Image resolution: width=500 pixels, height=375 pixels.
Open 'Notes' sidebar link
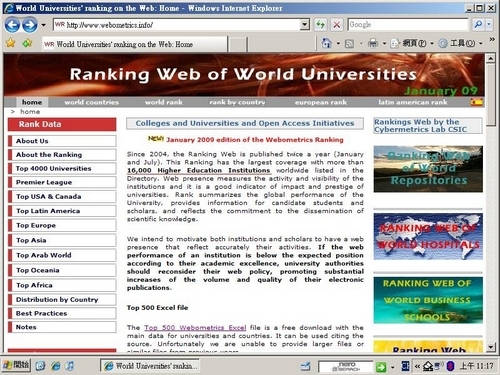62,327
